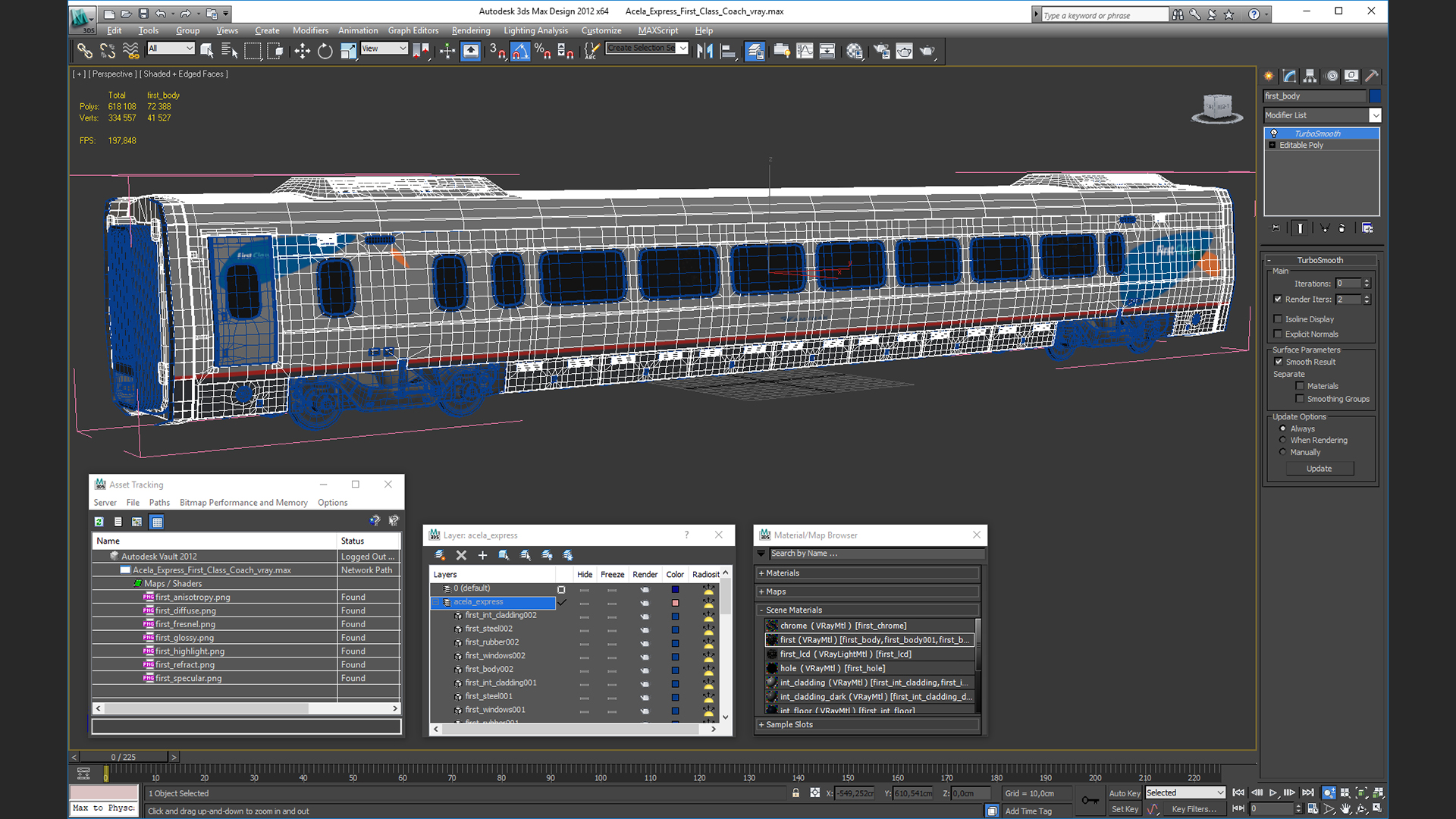Screen dimensions: 1456x819
Task: Toggle the Angle Snap tool
Action: (x=520, y=51)
